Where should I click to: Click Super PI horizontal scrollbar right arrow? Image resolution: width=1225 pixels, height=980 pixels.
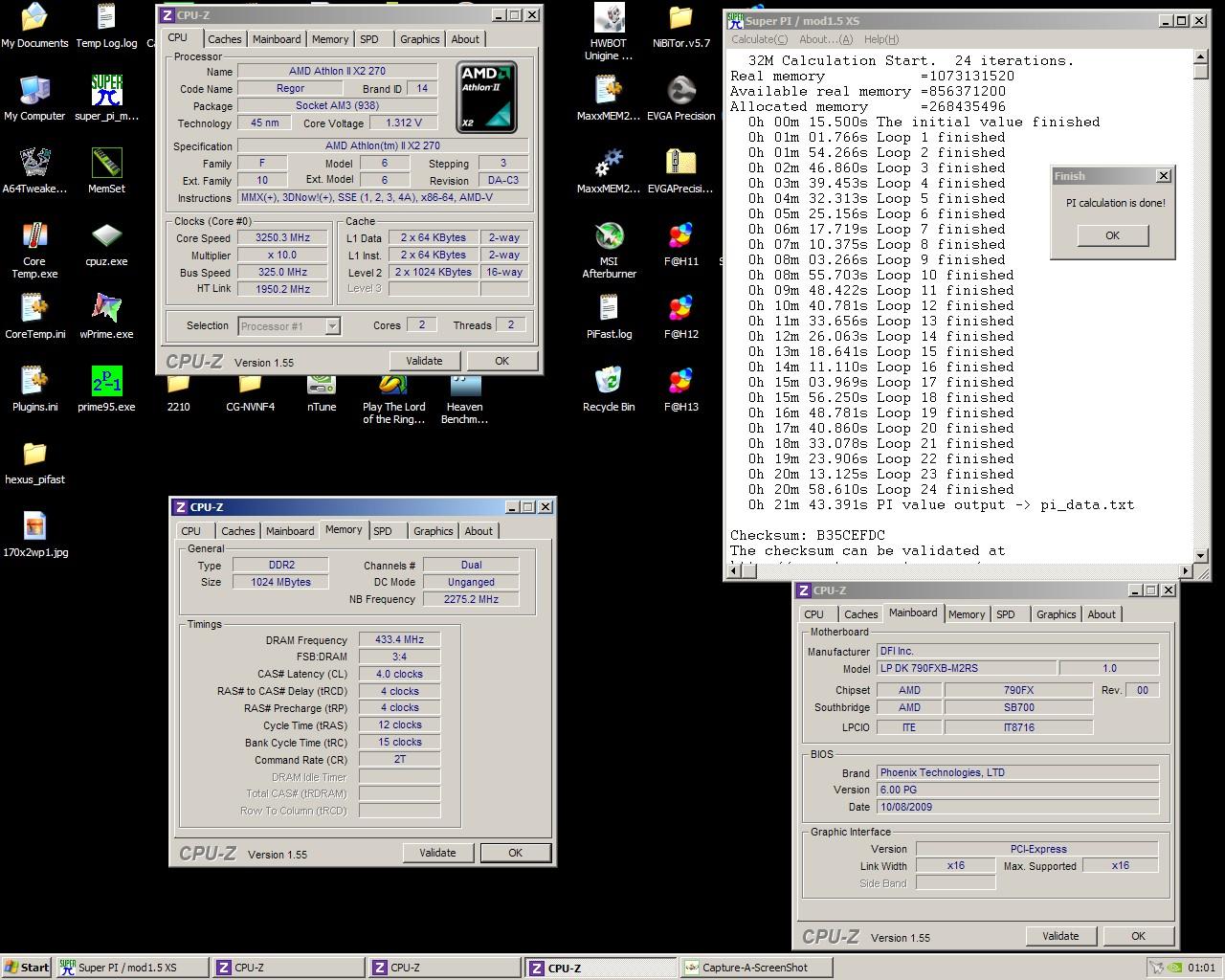(1186, 571)
